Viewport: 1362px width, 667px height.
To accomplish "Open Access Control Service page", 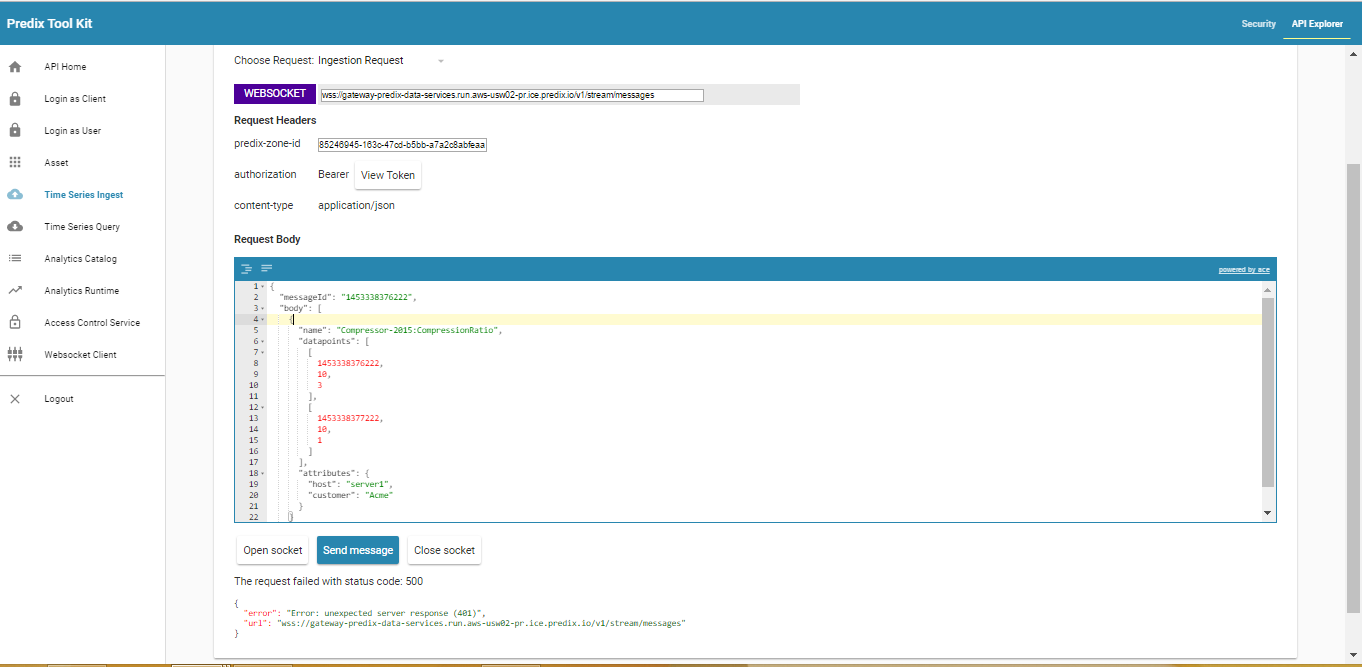I will [92, 323].
